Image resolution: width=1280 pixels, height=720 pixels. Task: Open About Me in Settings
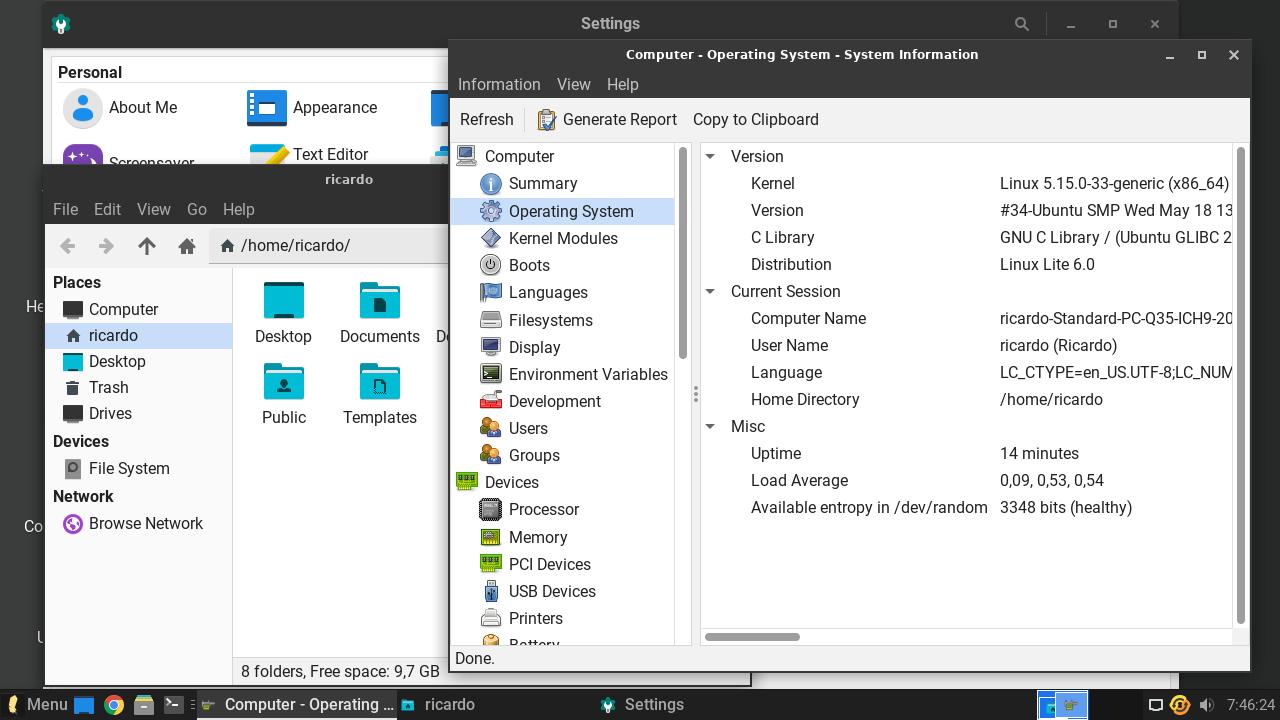pos(121,108)
